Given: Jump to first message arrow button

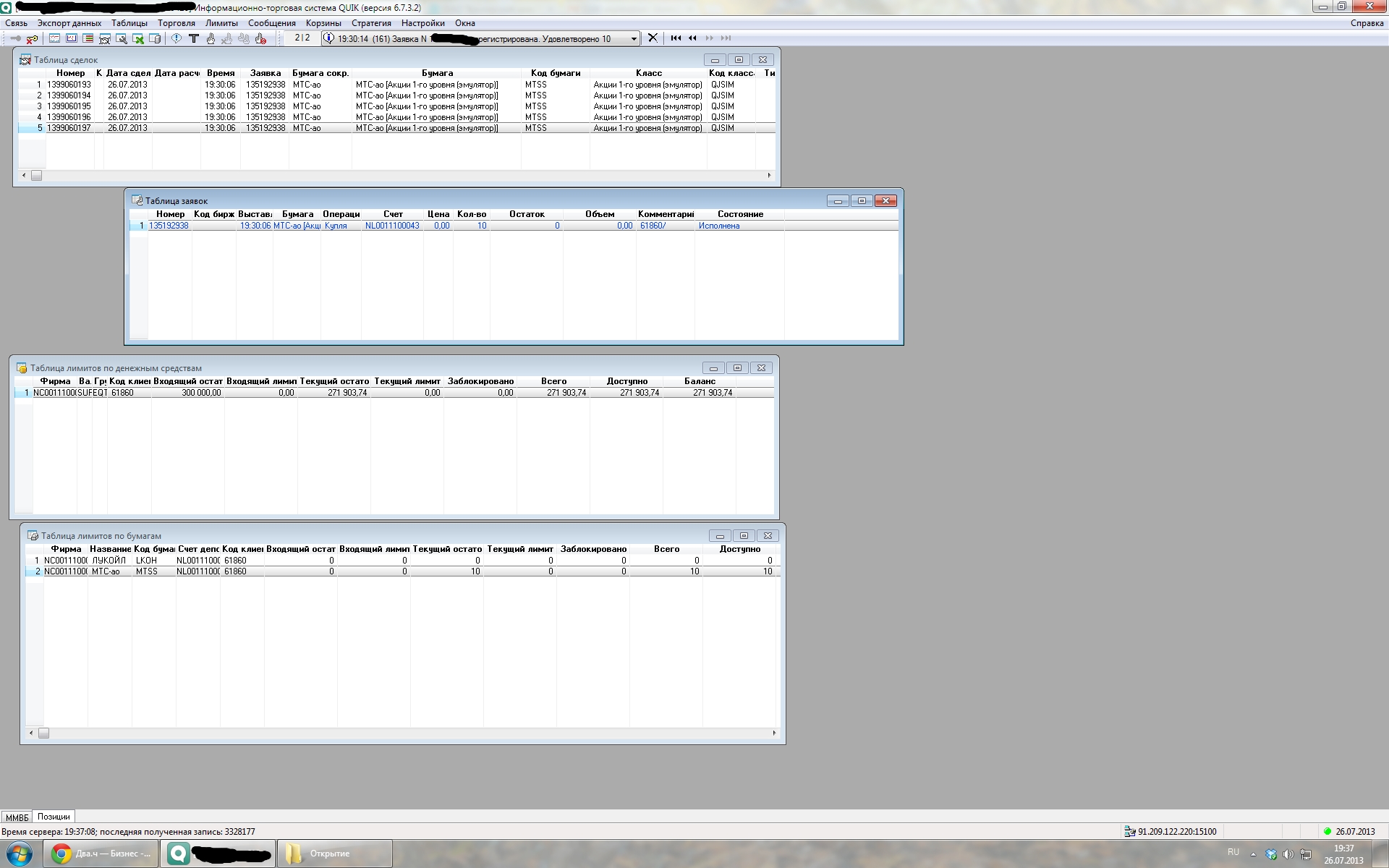Looking at the screenshot, I should [x=676, y=38].
